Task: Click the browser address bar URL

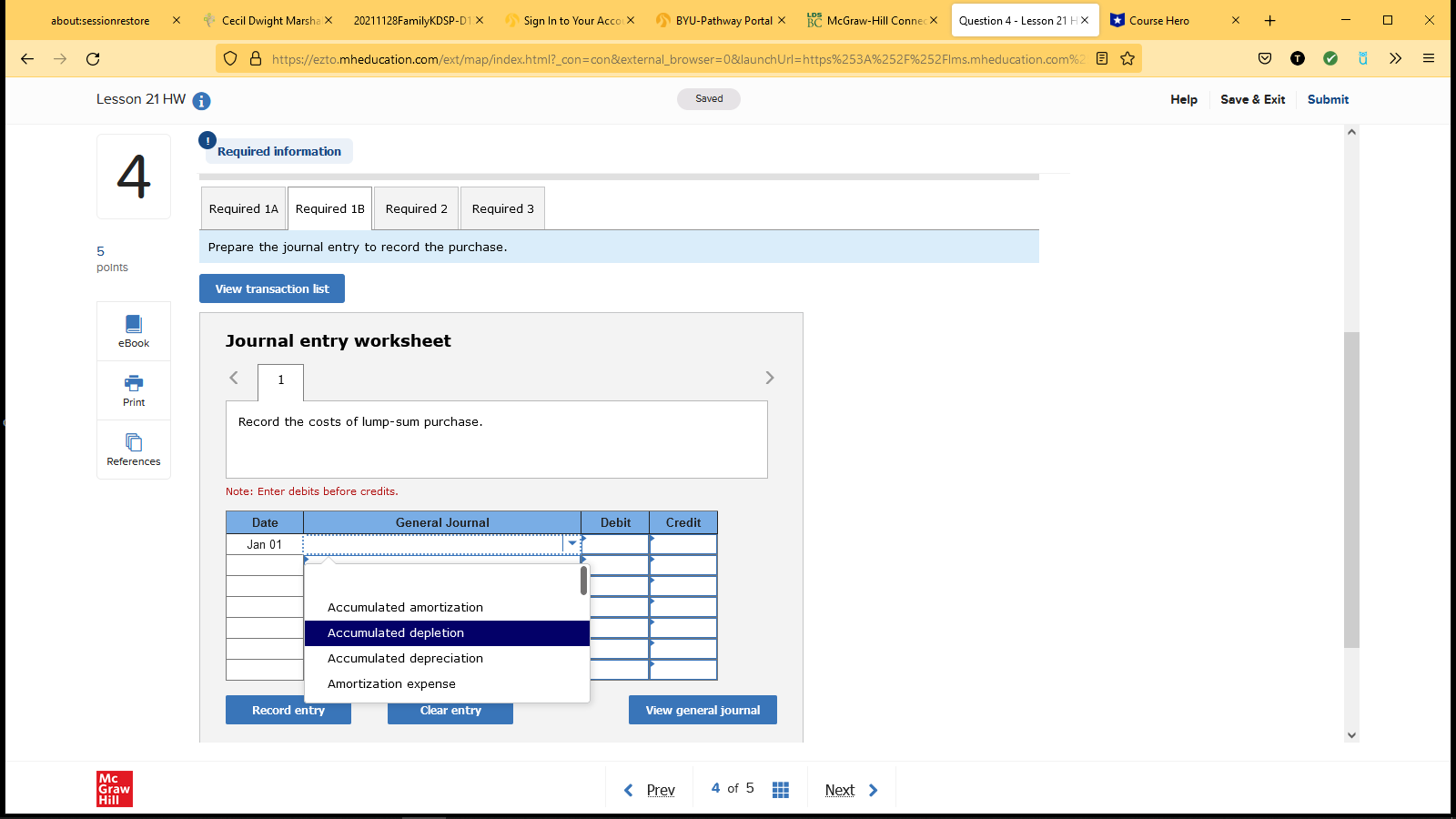Action: coord(678,59)
